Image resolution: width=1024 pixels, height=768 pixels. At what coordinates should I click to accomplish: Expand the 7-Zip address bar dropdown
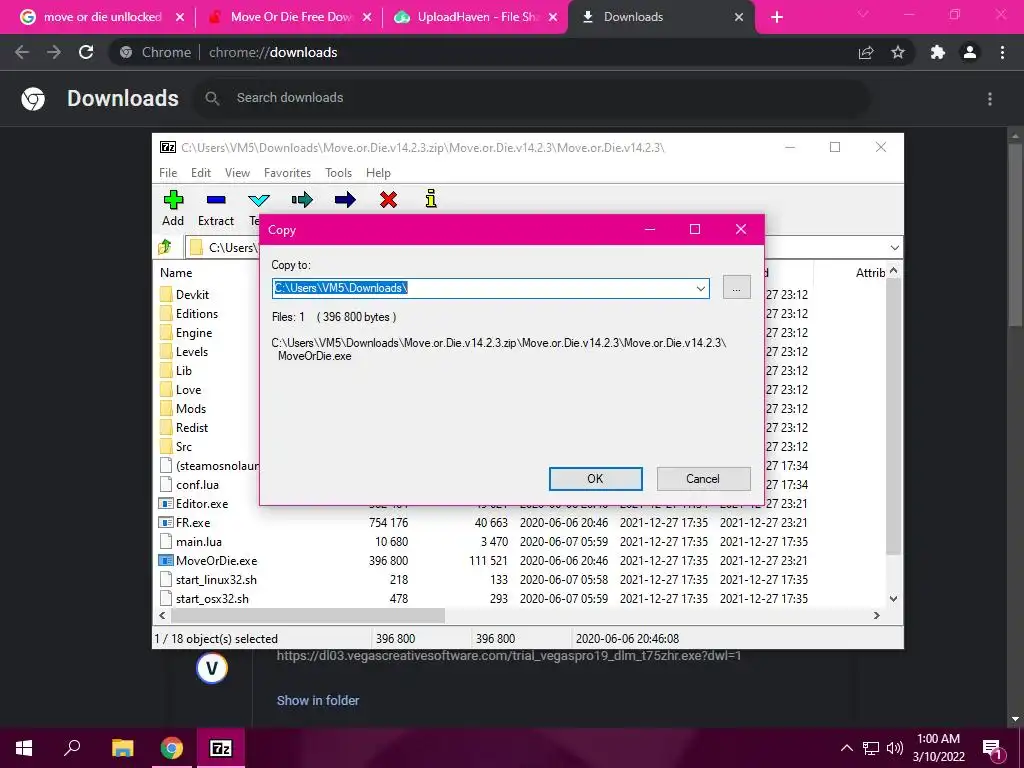pos(894,248)
